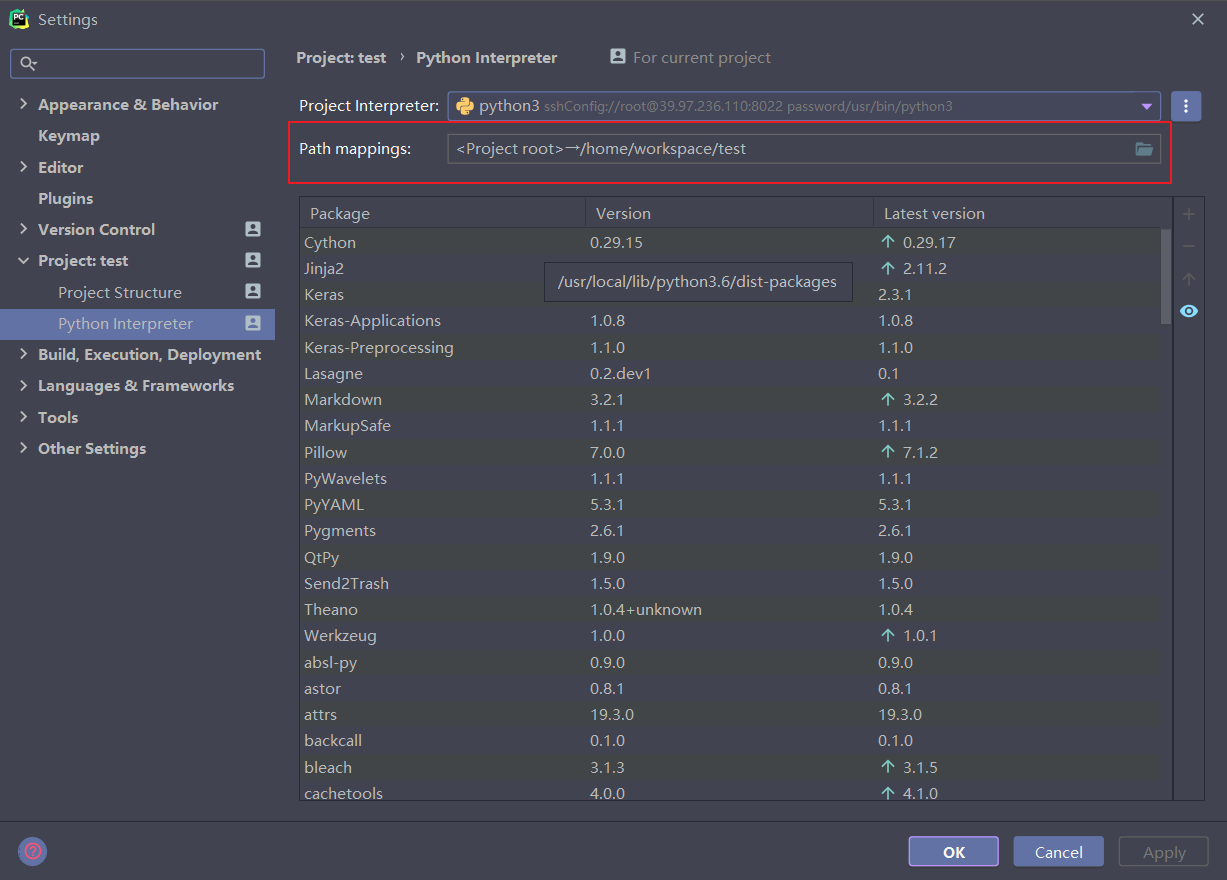This screenshot has width=1227, height=880.
Task: Select the Keras-Applications package row
Action: pos(730,321)
